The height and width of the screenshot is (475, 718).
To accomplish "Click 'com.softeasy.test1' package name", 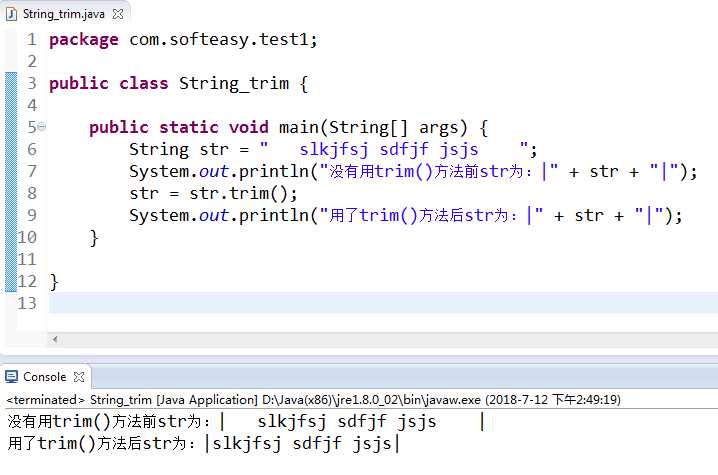I will point(218,39).
